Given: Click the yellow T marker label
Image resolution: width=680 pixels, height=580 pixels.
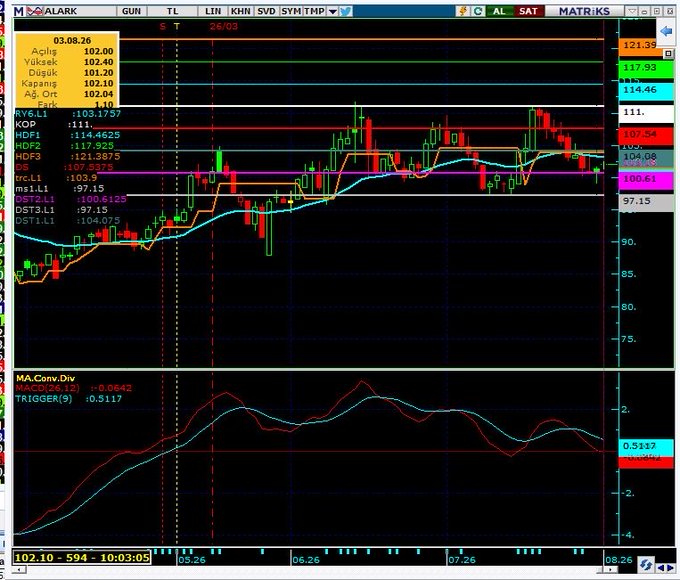Looking at the screenshot, I should pos(177,26).
